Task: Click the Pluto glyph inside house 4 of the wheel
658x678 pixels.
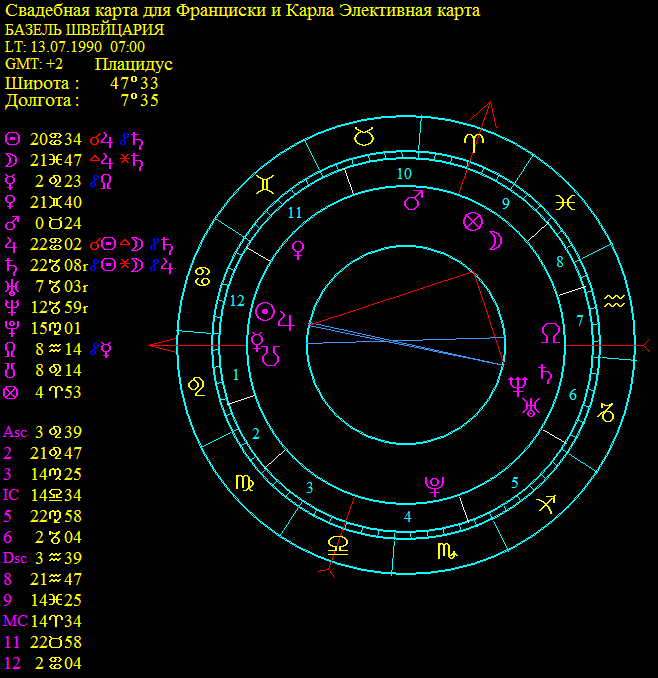Action: point(434,486)
